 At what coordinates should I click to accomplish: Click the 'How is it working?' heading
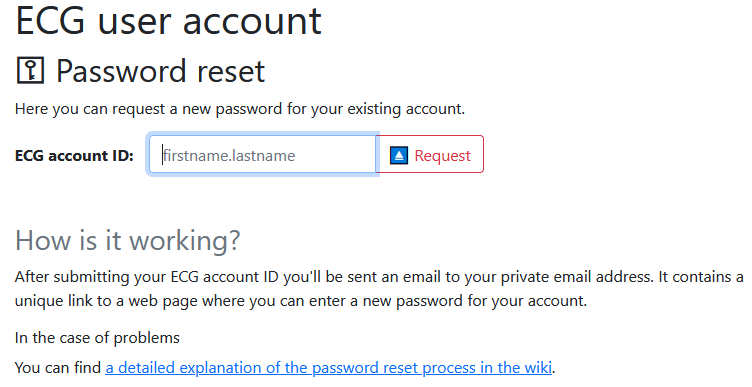coord(128,240)
